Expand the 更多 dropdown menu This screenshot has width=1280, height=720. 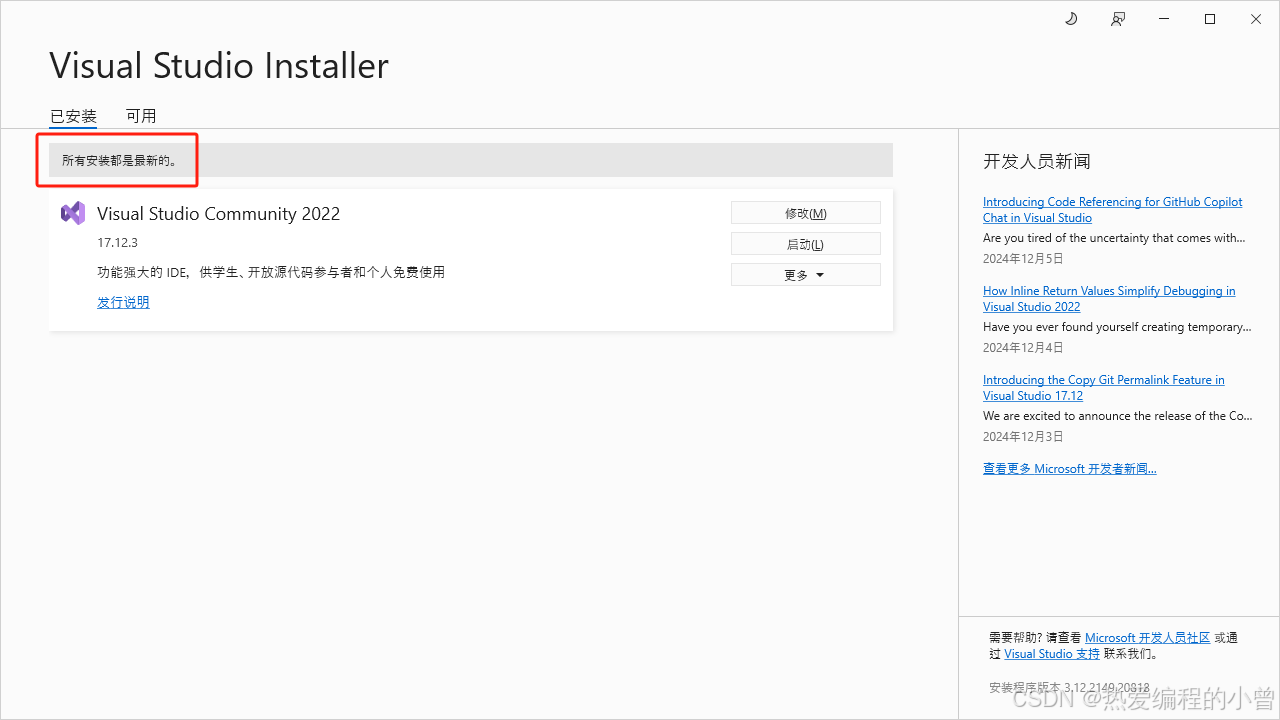point(805,273)
